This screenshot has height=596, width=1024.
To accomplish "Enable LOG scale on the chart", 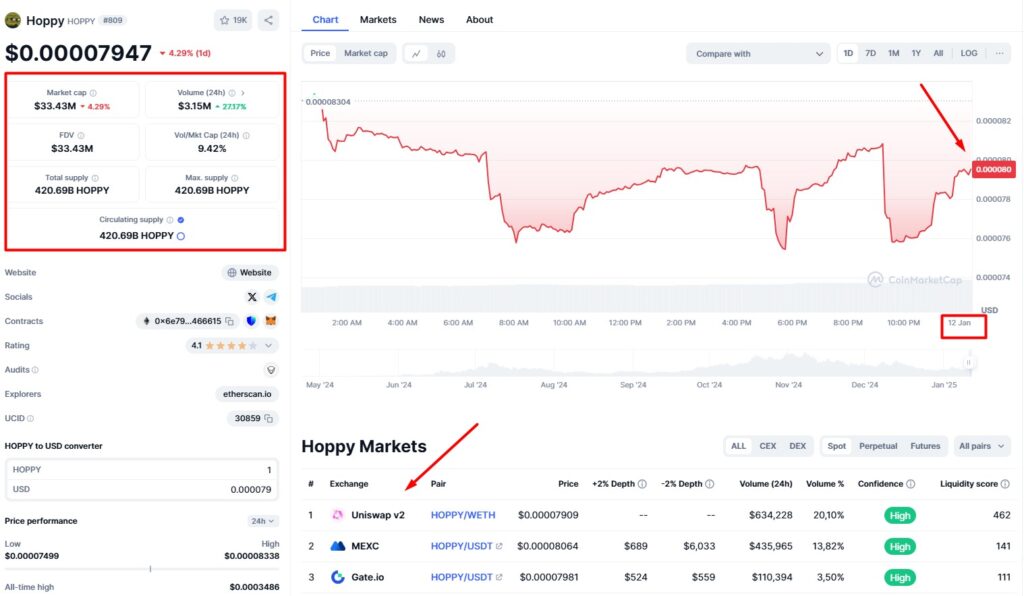I will coord(969,53).
